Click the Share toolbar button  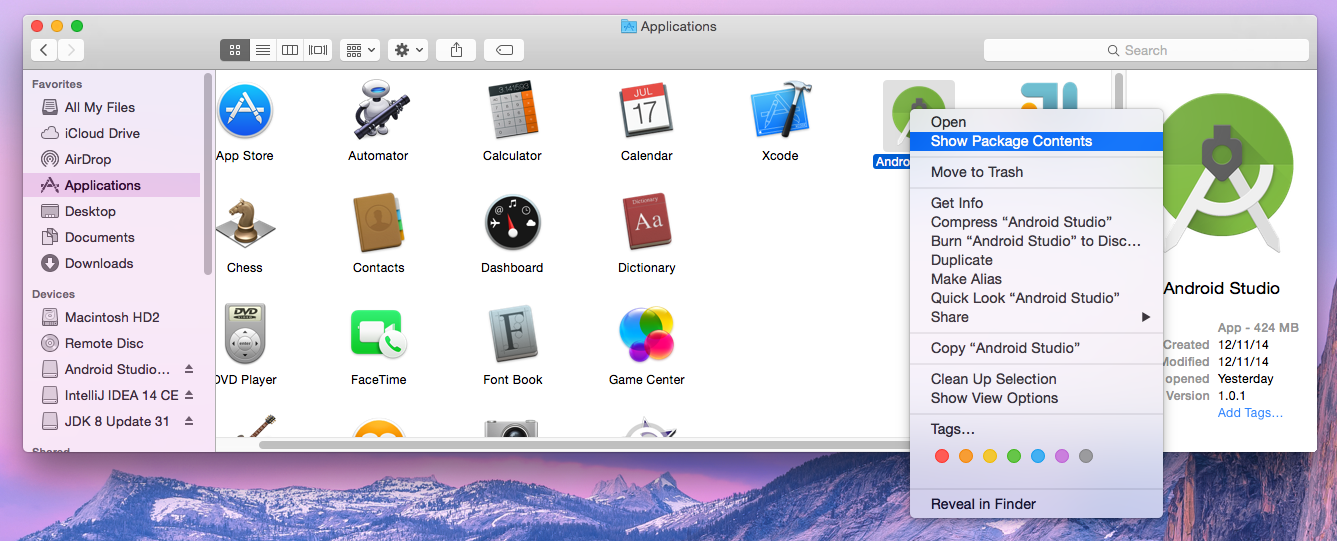click(457, 49)
